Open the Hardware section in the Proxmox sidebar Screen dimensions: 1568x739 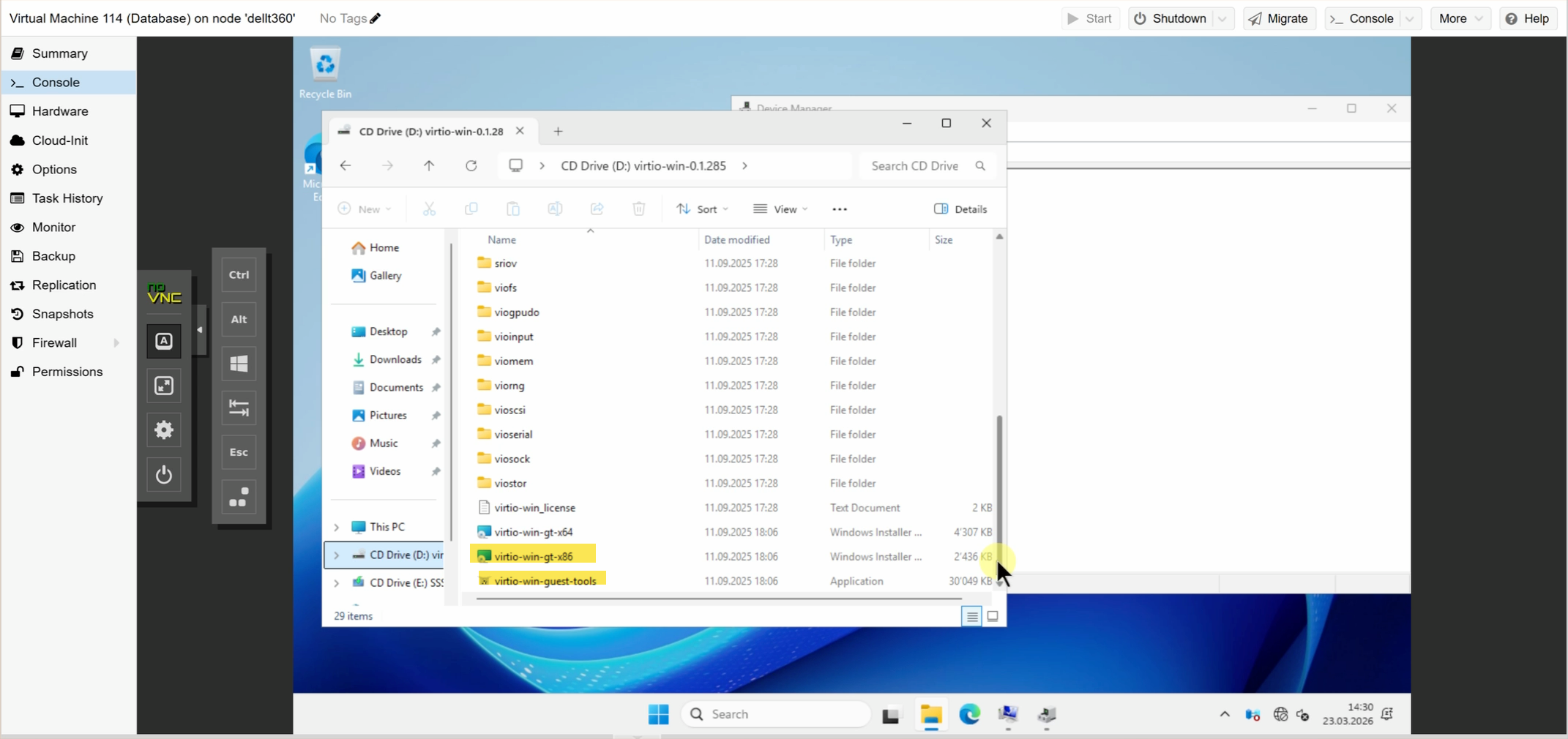click(60, 111)
